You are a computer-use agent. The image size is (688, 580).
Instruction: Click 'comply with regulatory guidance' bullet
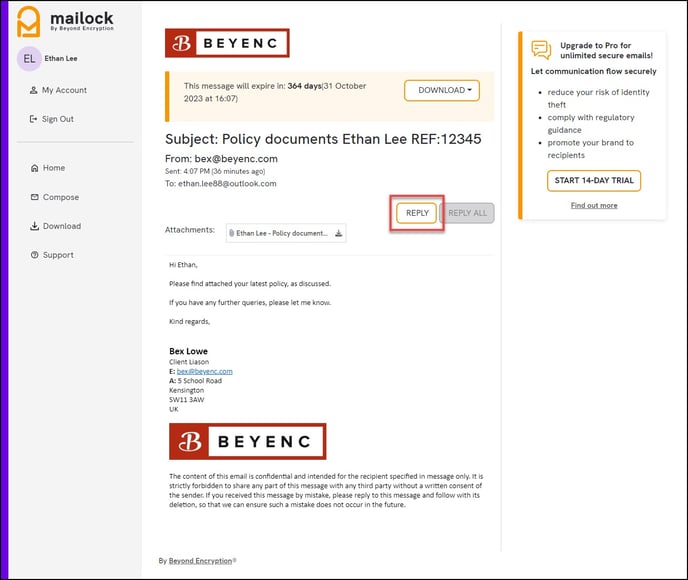(x=591, y=124)
